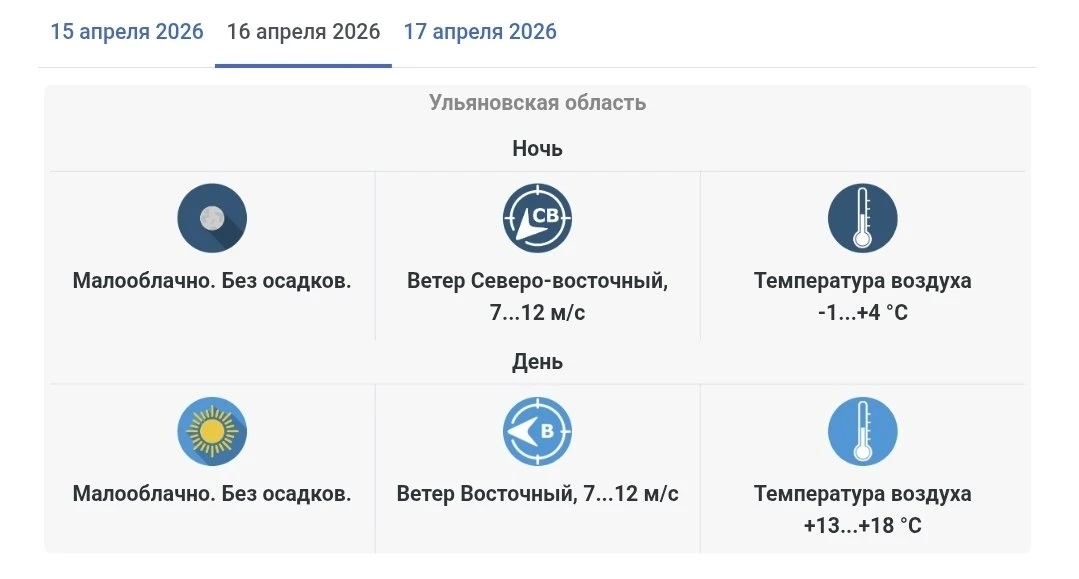Viewport: 1079px width, 579px height.
Task: Click the night temperature -1...+4 °C text
Action: [x=863, y=313]
